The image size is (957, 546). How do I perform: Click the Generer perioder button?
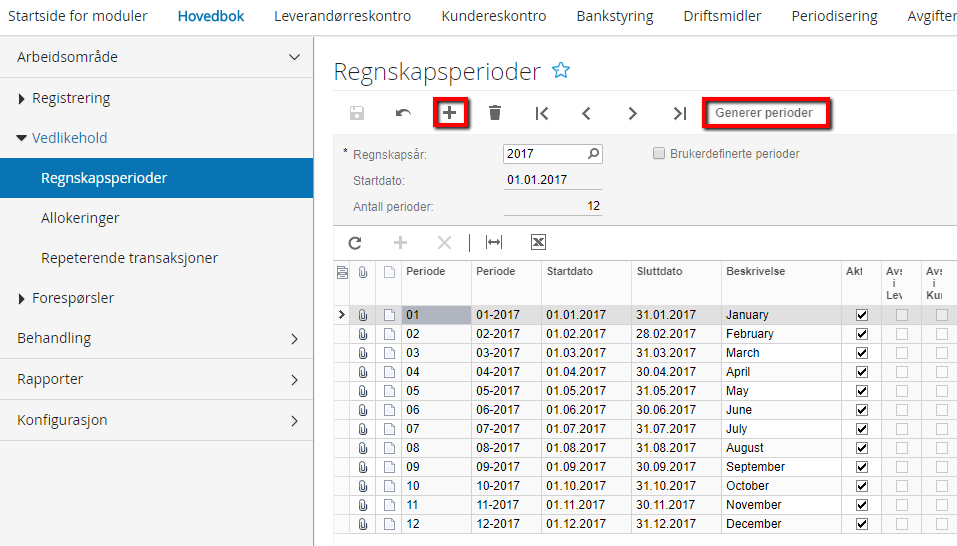[x=766, y=113]
